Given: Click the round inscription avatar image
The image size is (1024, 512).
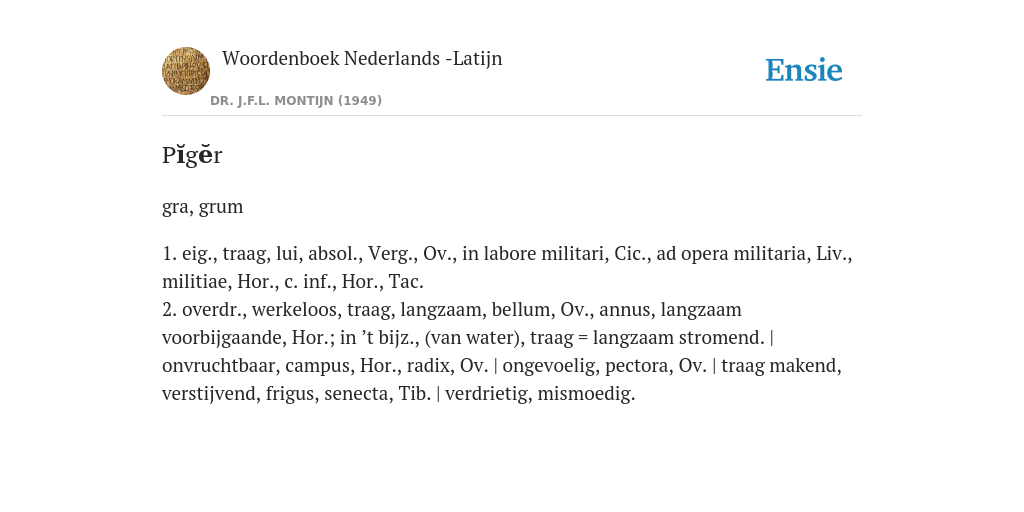Looking at the screenshot, I should tap(186, 71).
